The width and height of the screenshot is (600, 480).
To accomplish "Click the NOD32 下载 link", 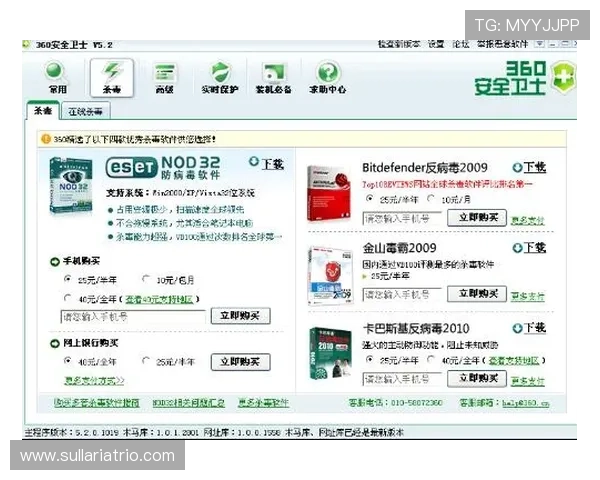I will [273, 164].
